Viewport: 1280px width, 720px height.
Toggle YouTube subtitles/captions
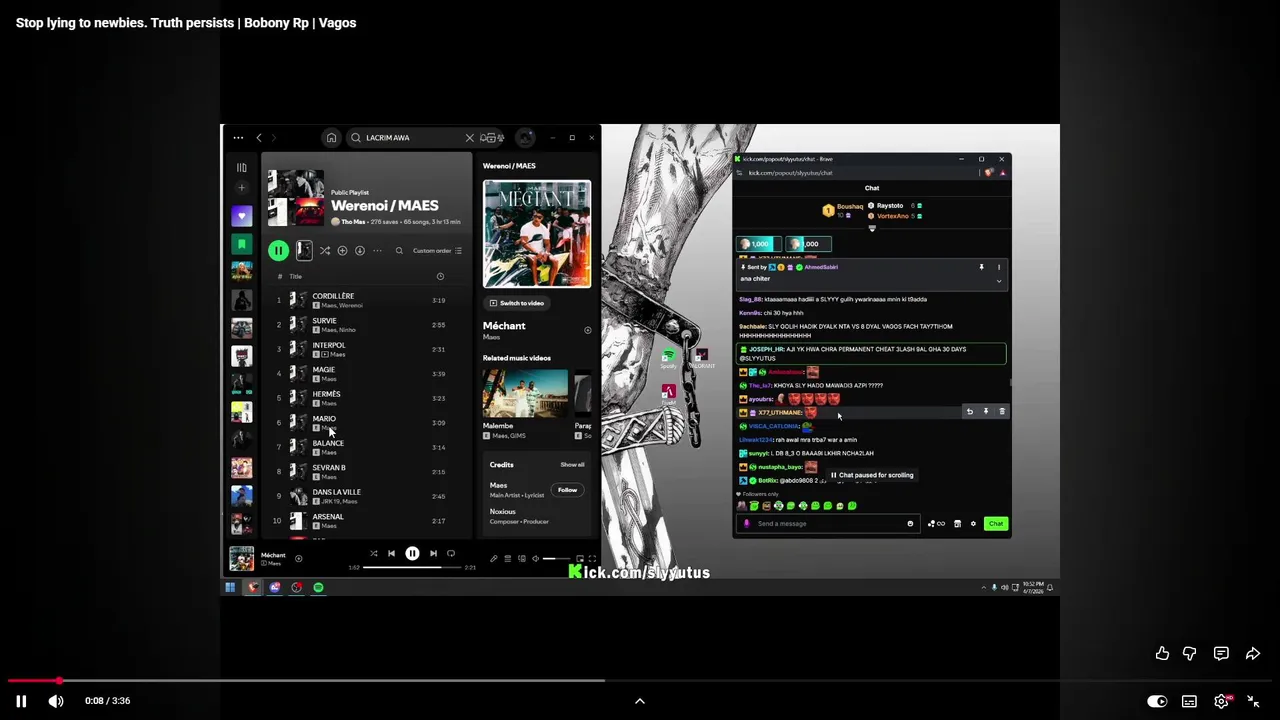[x=1189, y=701]
